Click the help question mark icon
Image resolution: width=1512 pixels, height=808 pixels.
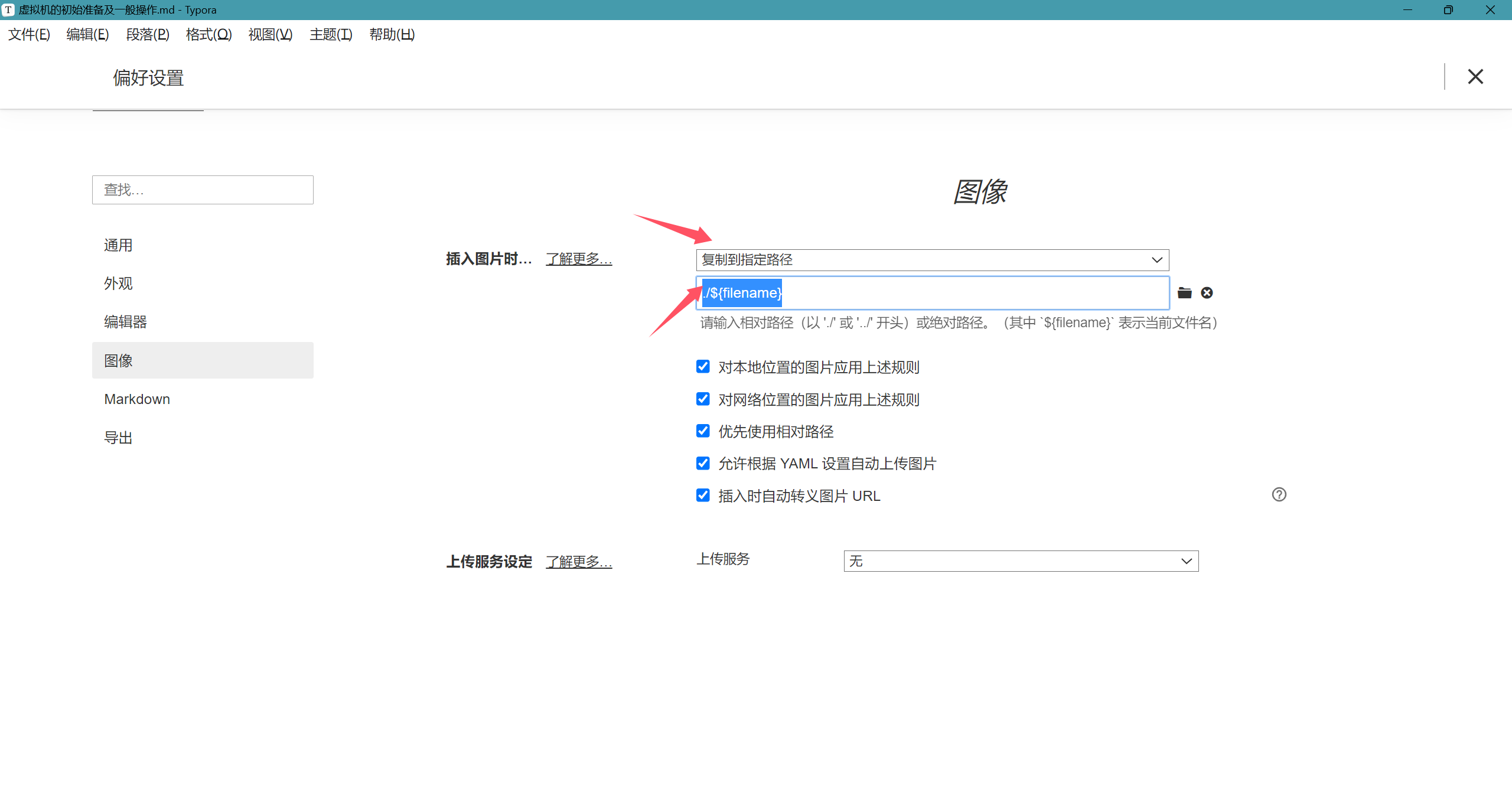[x=1279, y=494]
